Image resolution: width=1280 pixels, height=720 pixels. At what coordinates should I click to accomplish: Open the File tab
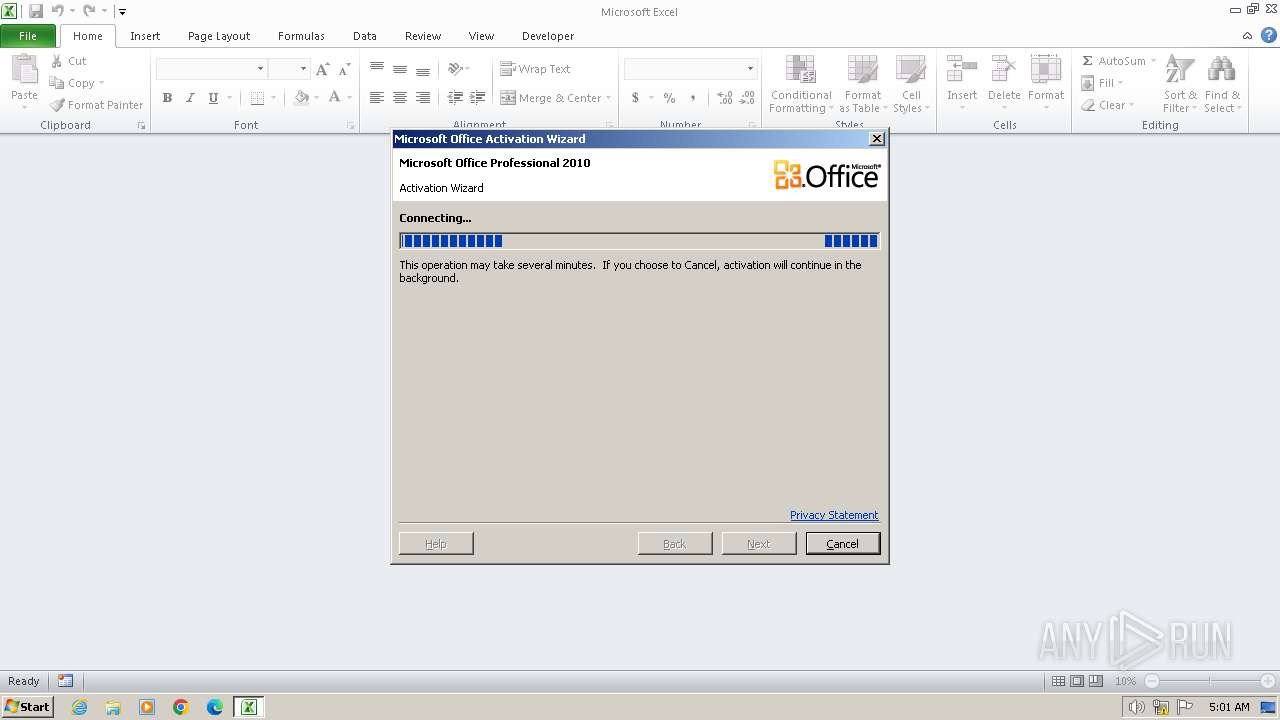click(x=28, y=36)
